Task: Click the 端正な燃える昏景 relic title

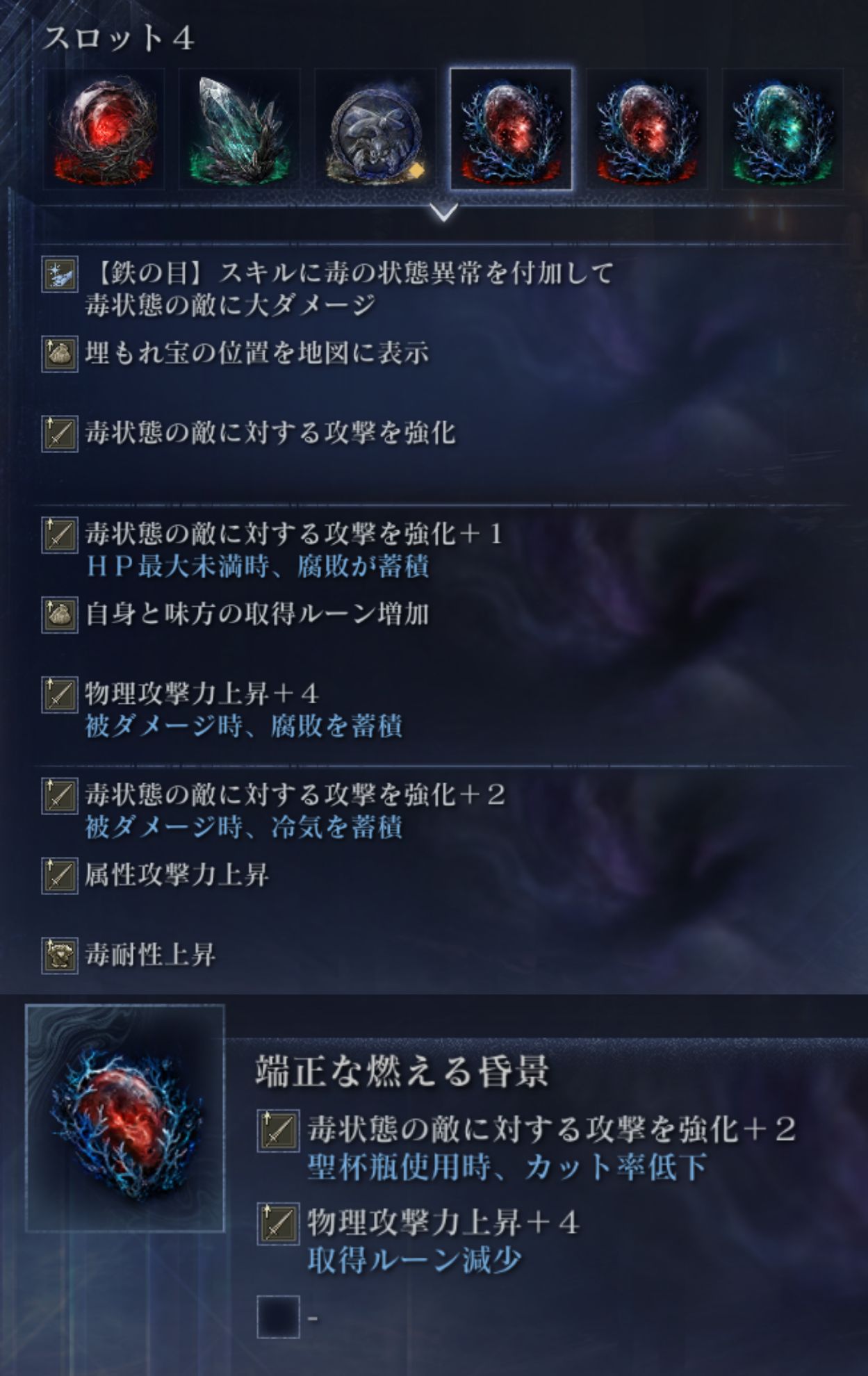Action: 402,1071
